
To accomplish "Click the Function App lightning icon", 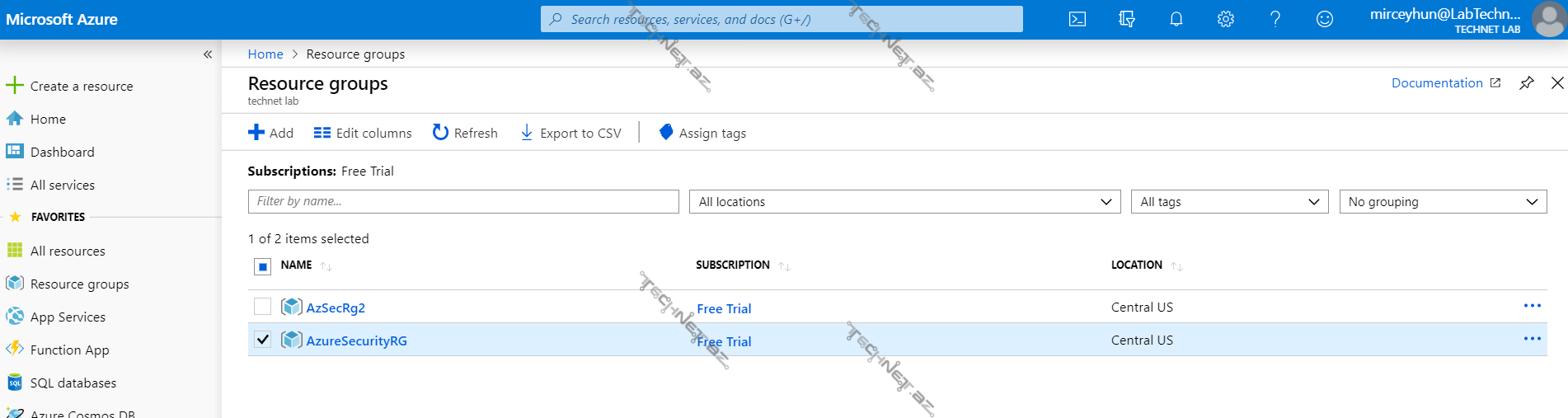I will (x=15, y=349).
